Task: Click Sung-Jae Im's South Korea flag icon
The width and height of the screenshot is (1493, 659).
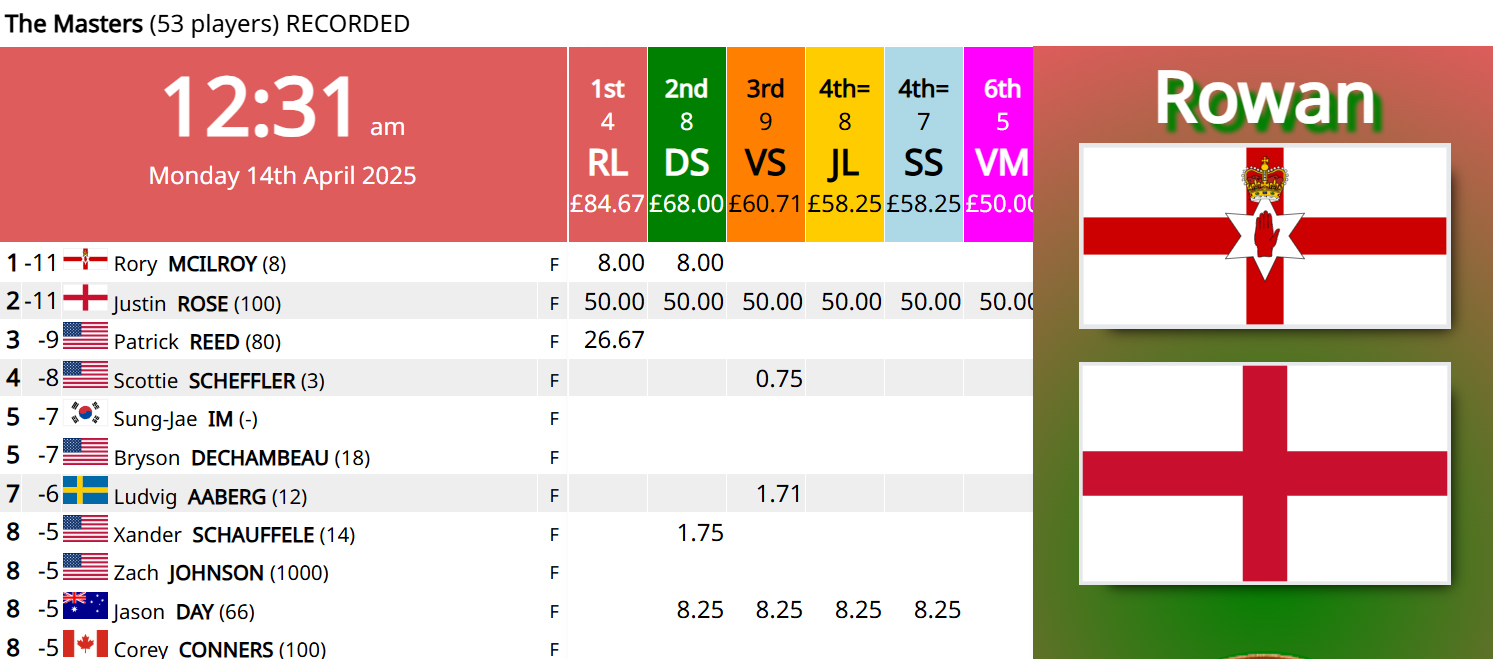Action: (x=85, y=415)
